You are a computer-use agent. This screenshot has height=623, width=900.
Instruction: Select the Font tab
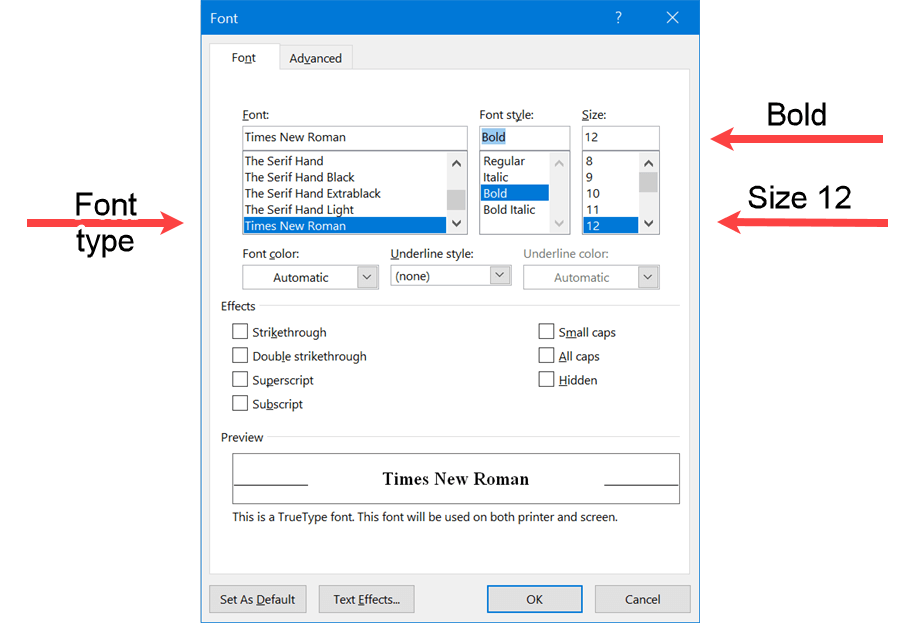point(244,57)
